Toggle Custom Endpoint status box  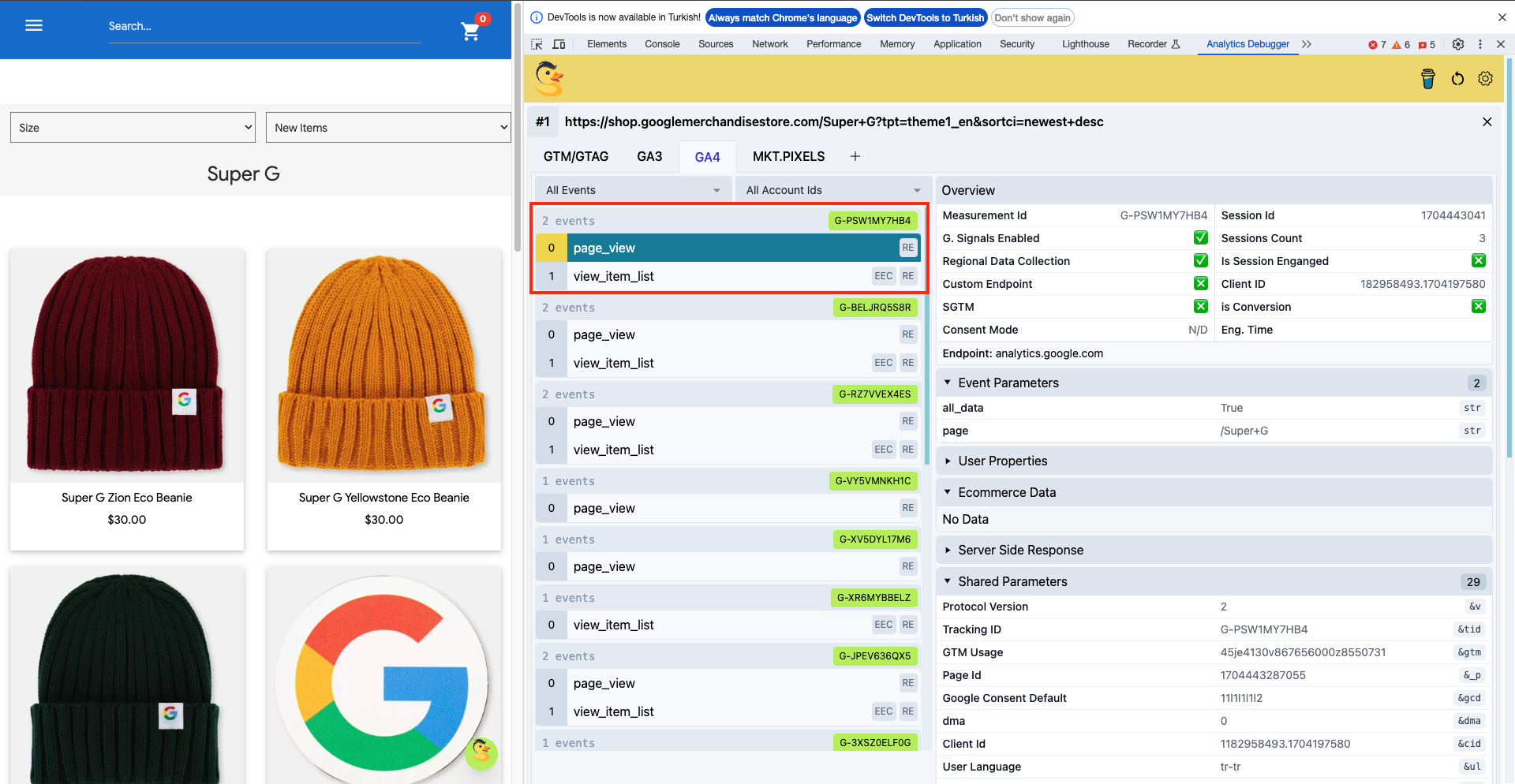[1200, 284]
